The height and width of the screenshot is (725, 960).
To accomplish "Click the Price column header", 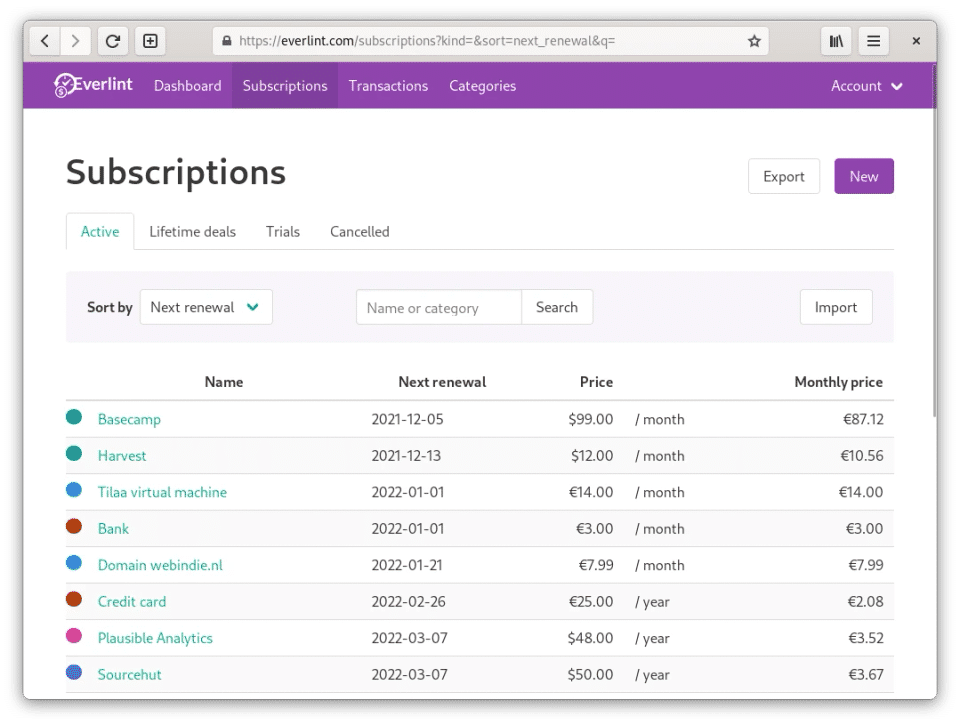I will coord(596,382).
